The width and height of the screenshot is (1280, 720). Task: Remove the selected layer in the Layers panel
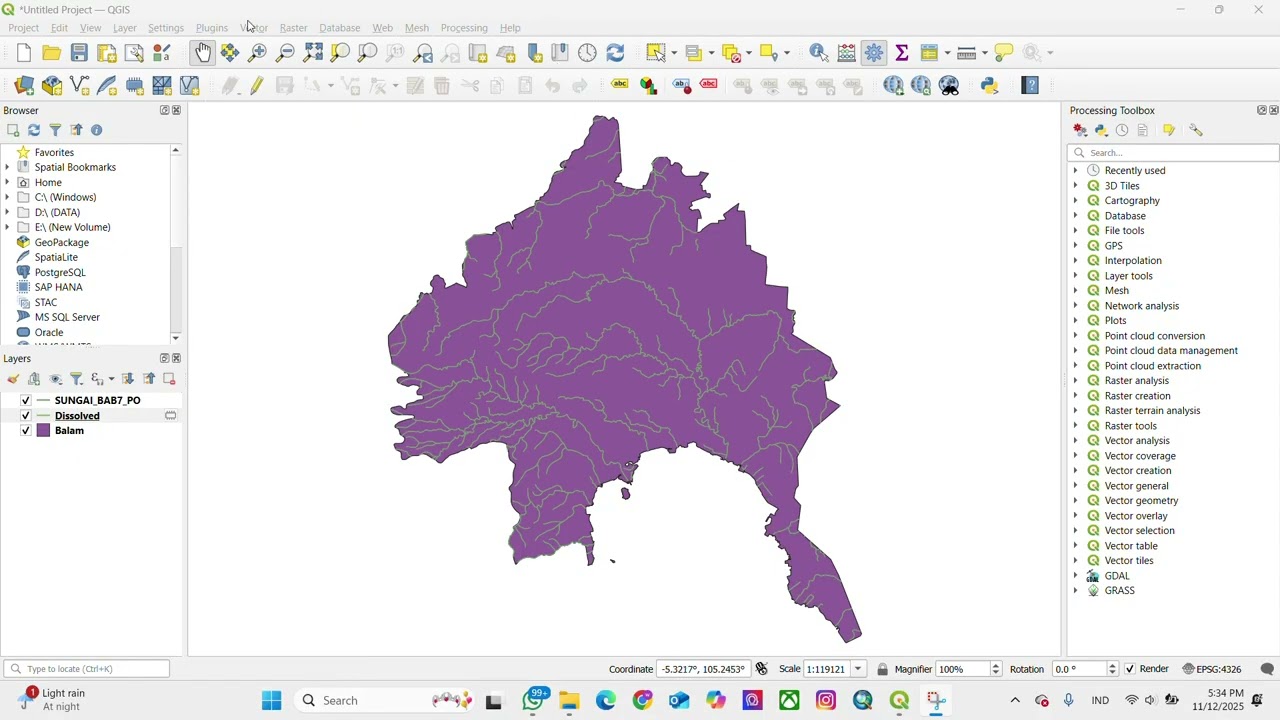click(x=169, y=379)
